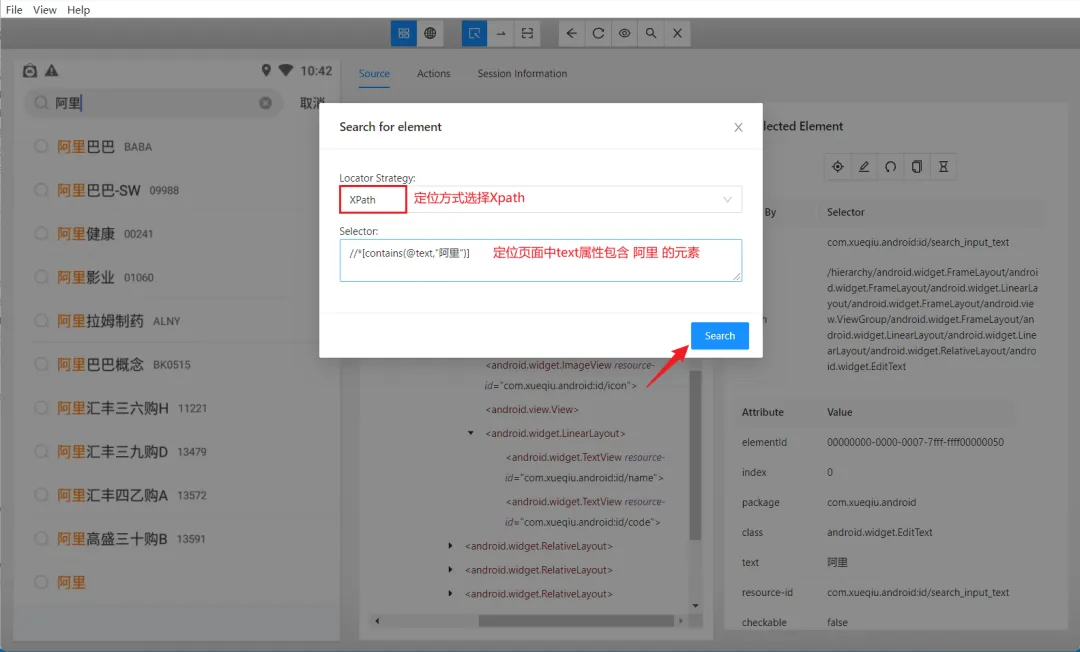Switch to the Source tab

tap(374, 74)
